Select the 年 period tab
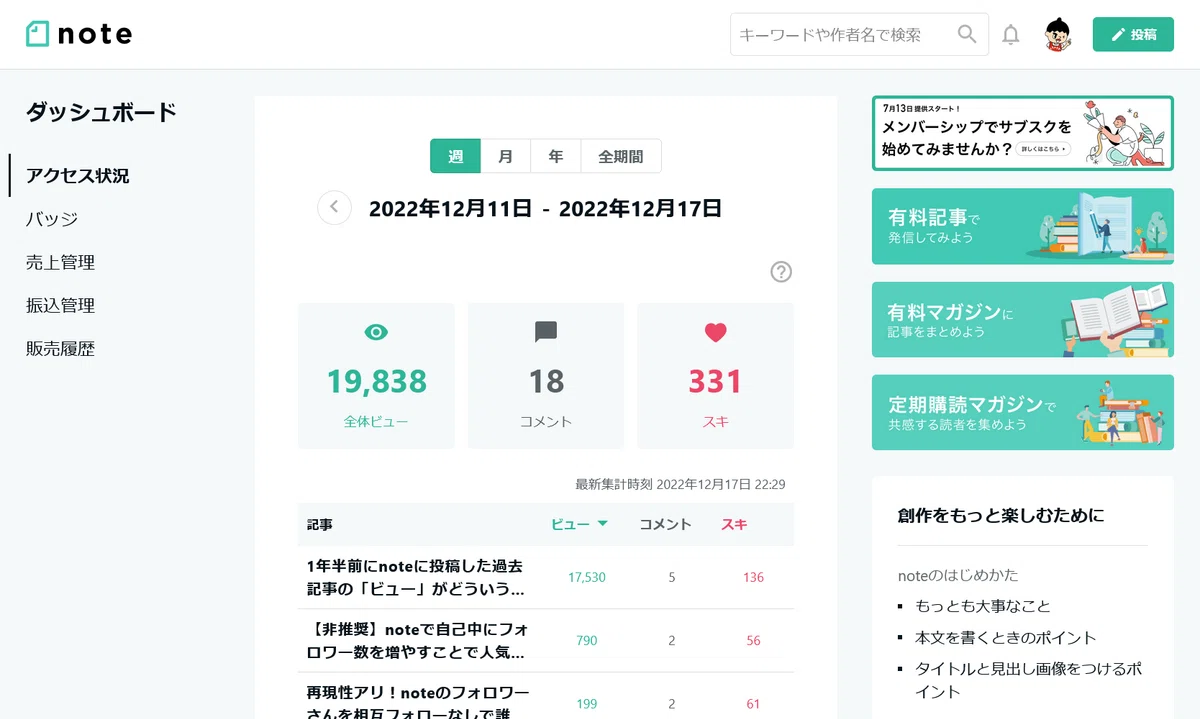Screen dimensions: 1200x719 tap(556, 156)
